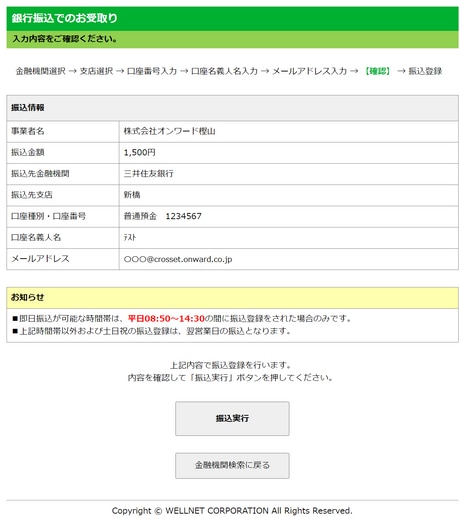460x523 pixels.
Task: Click the bank name 三井住友銀行
Action: [x=149, y=173]
